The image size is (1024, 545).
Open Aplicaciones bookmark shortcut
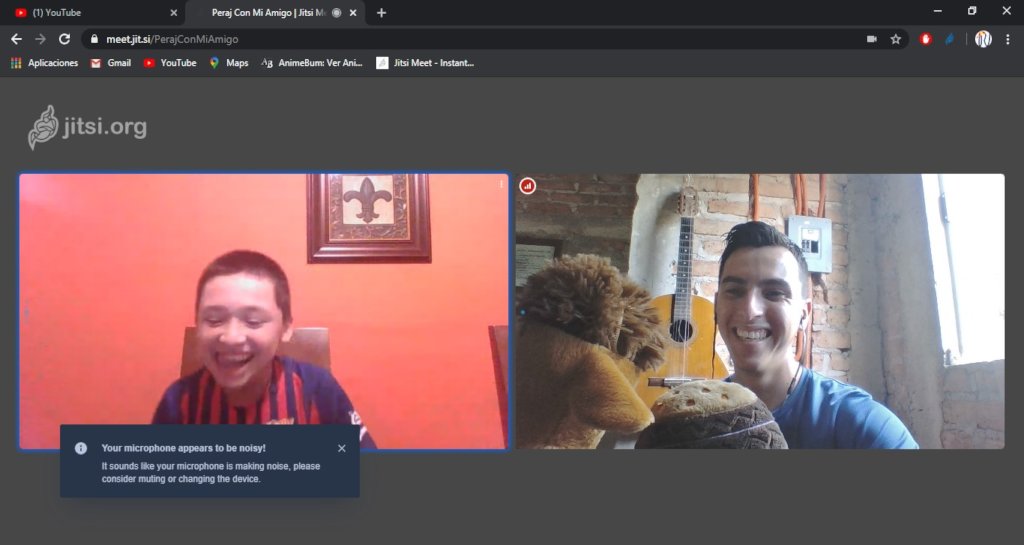tap(44, 63)
